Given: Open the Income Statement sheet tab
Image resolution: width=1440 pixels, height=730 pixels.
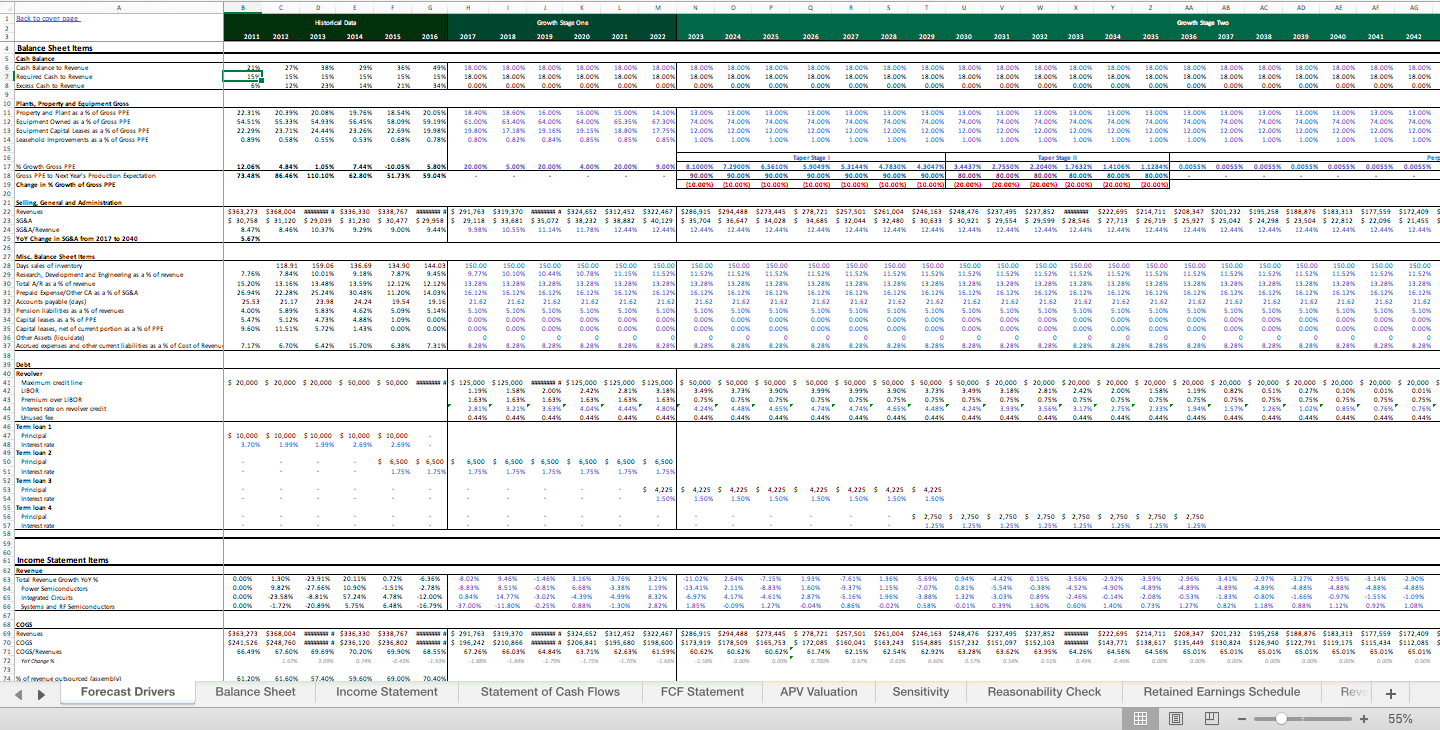Looking at the screenshot, I should coord(387,692).
